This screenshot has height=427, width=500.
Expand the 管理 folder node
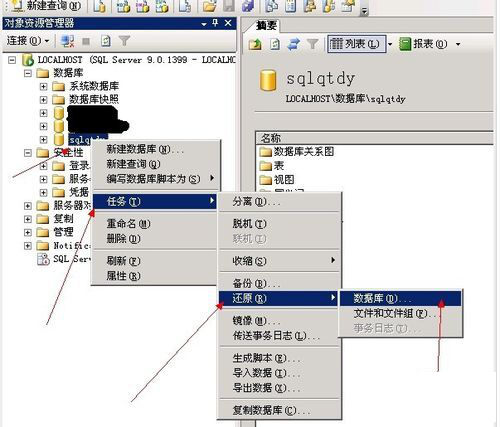coord(28,232)
